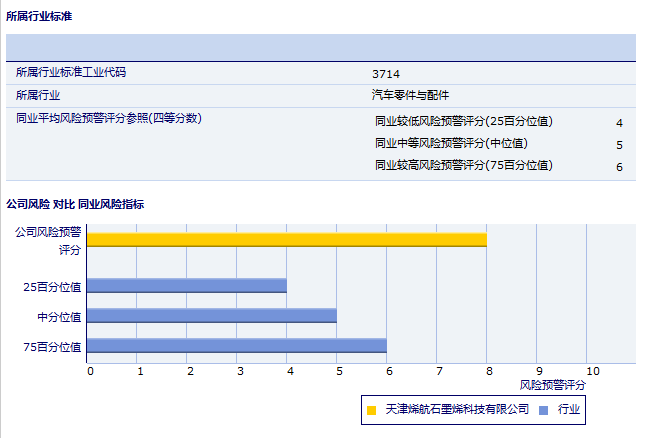Click x-axis tick label 8
The height and width of the screenshot is (438, 648).
tap(489, 371)
